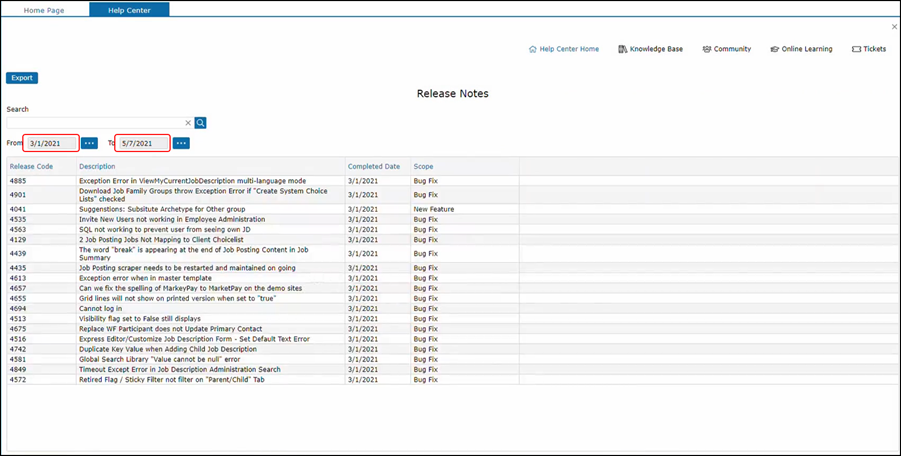Open the To date picker ellipsis button
Viewport: 901px width, 456px height.
[181, 143]
